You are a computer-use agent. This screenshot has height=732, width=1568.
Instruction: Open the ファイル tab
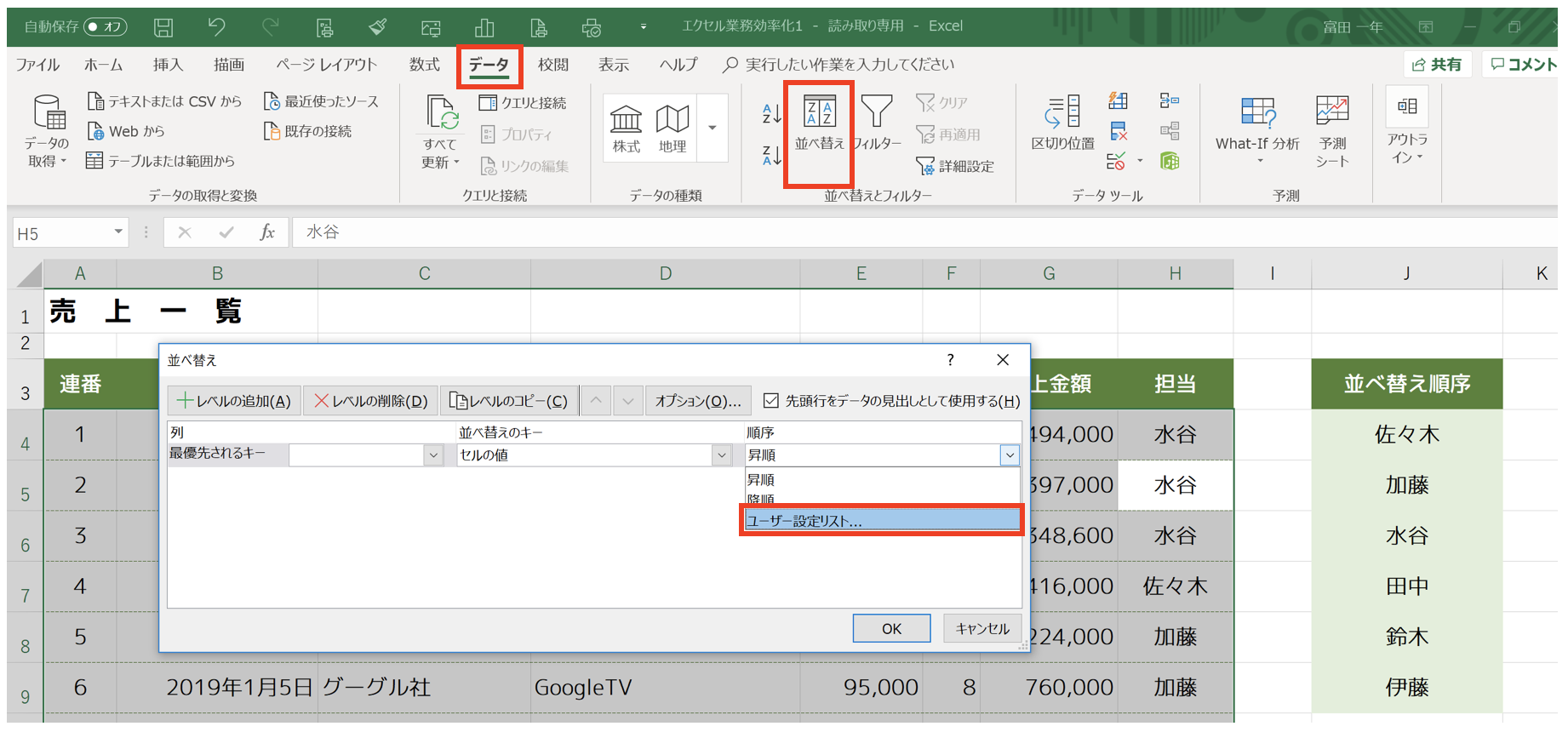pos(37,65)
